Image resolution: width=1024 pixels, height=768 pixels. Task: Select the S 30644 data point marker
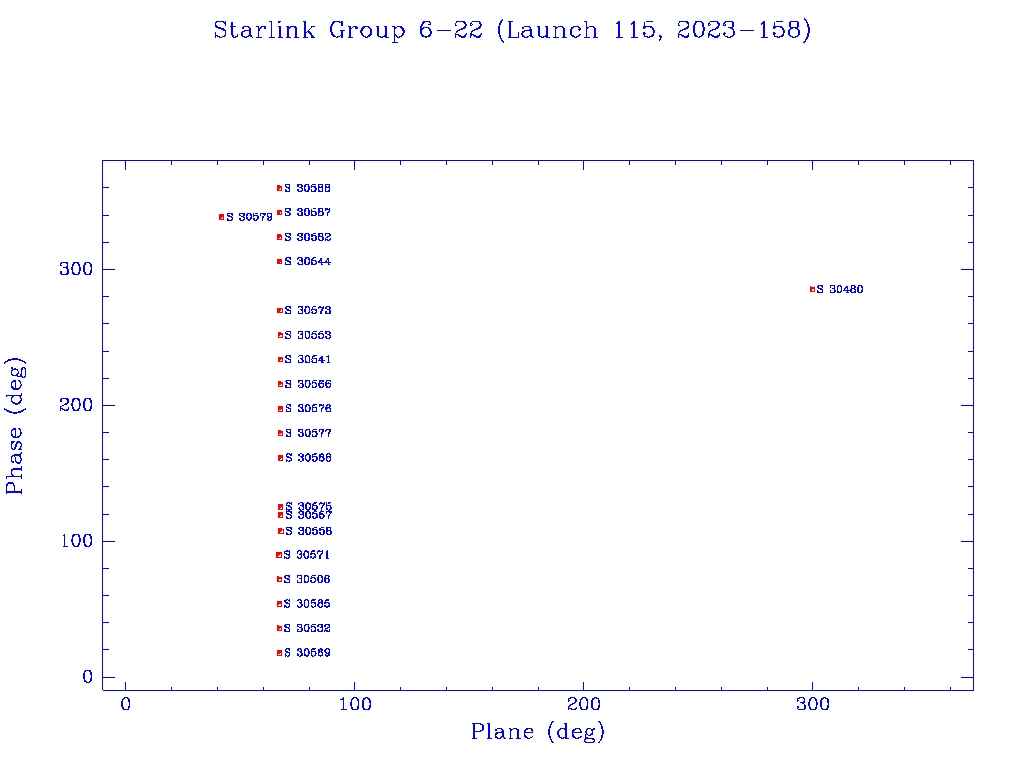pos(280,262)
